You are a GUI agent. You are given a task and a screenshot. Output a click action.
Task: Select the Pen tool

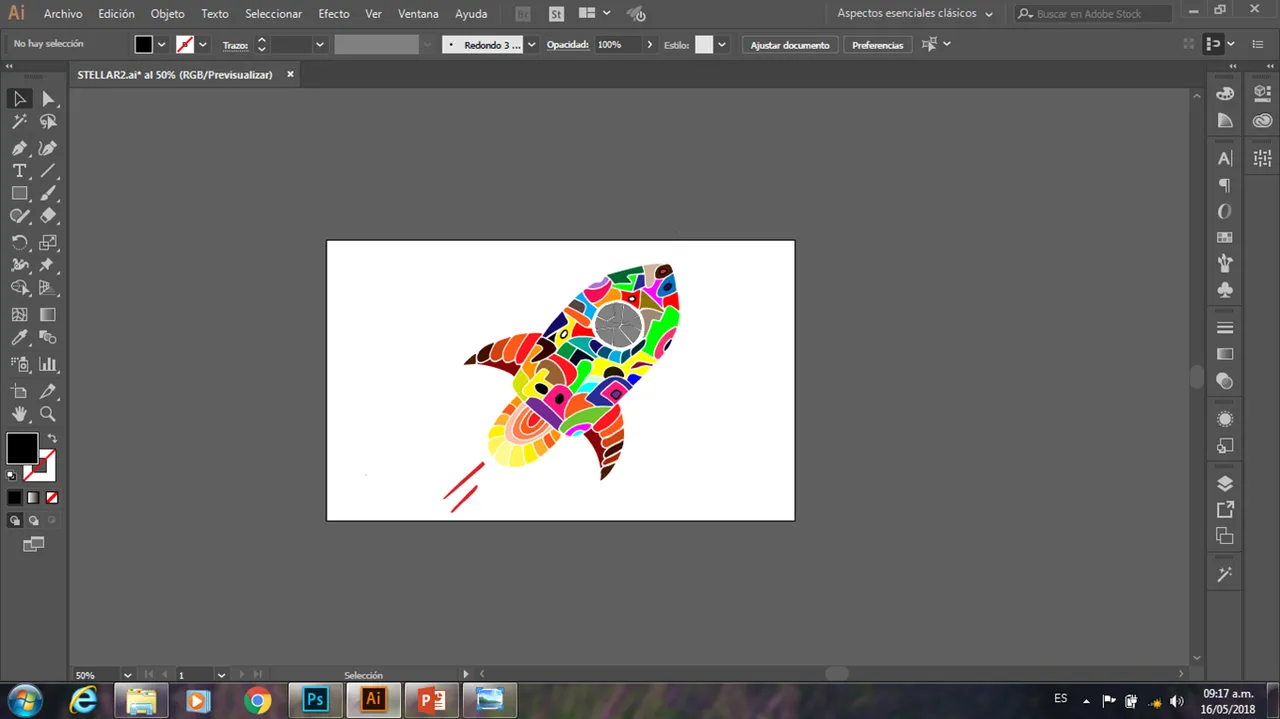point(19,148)
